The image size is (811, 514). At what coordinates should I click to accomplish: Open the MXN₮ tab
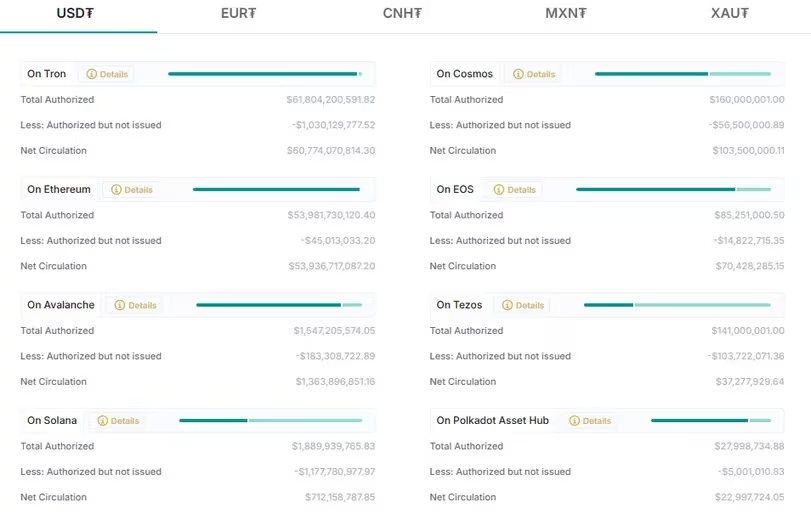pyautogui.click(x=565, y=14)
